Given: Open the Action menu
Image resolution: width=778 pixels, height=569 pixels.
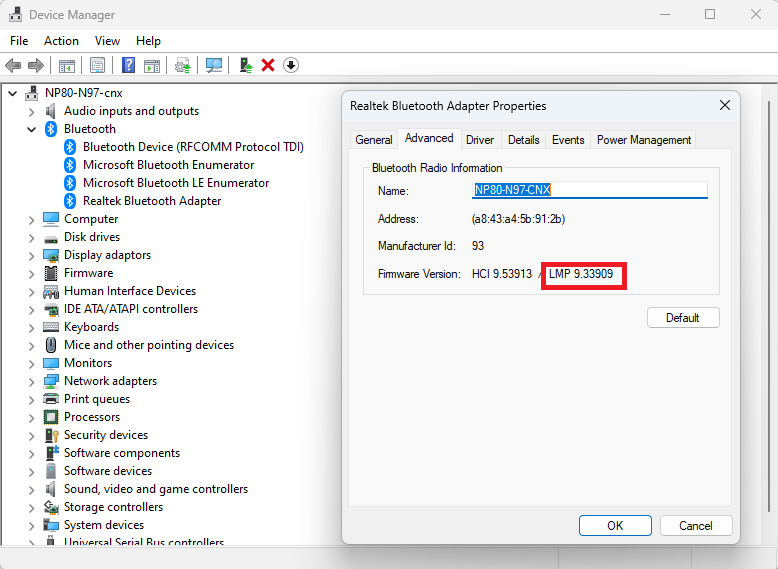Looking at the screenshot, I should 61,41.
